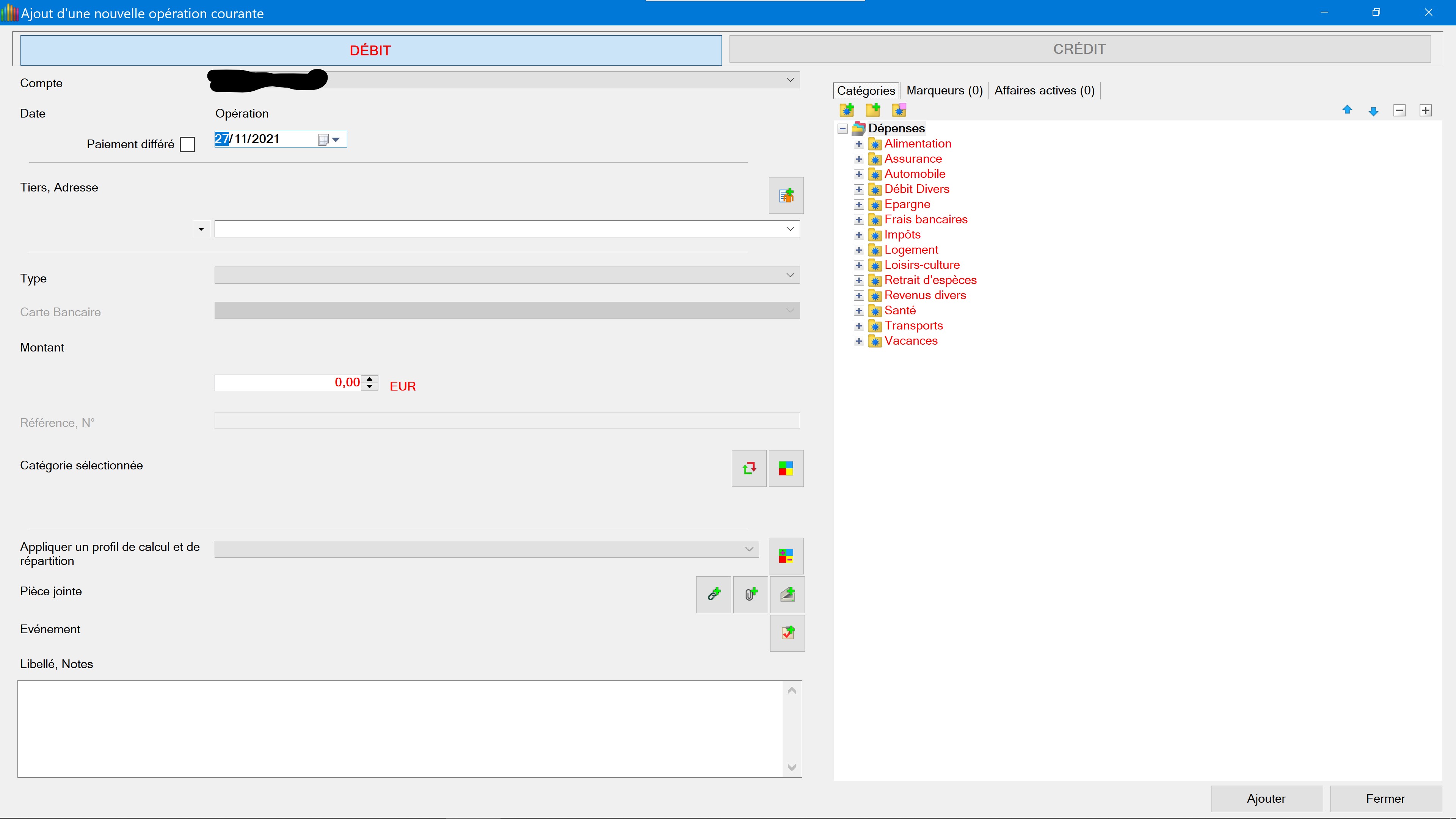
Task: Expand all categories with plus box icon
Action: coord(1426,110)
